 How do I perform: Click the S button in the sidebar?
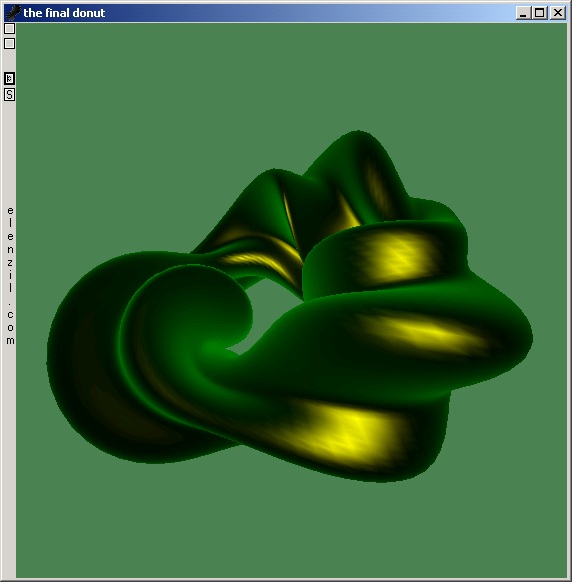tap(9, 95)
